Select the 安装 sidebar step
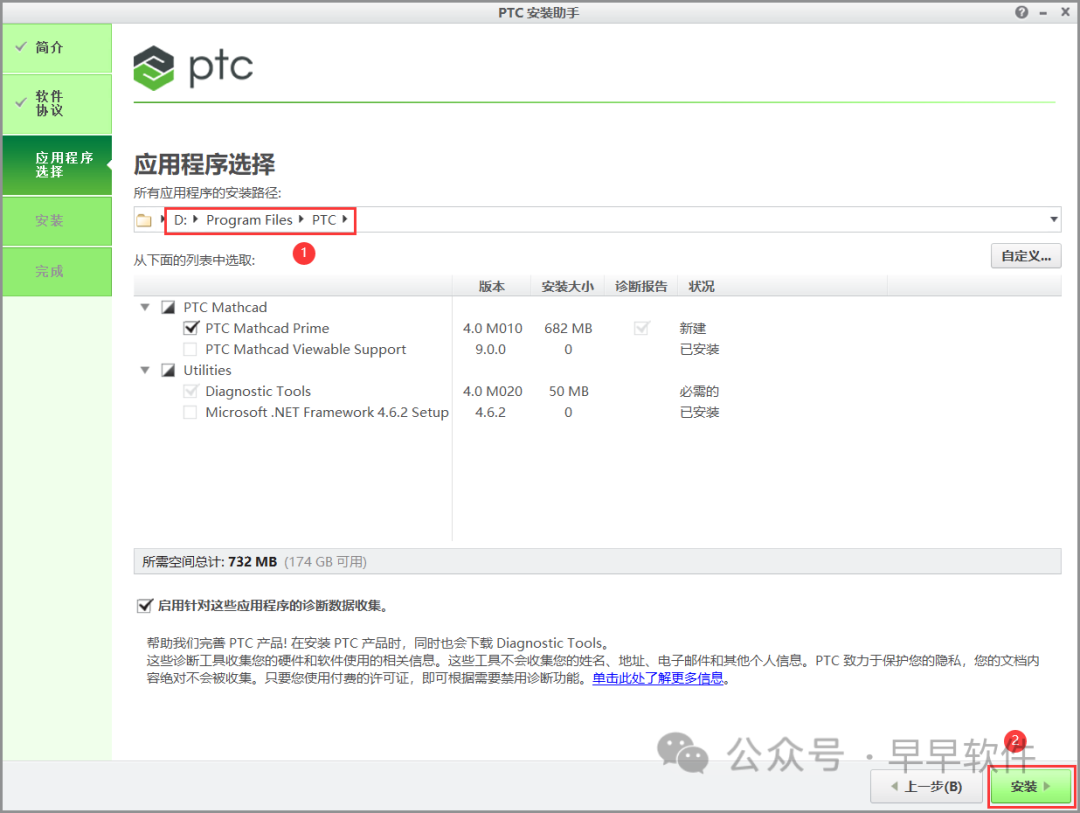The width and height of the screenshot is (1080, 813). point(56,221)
